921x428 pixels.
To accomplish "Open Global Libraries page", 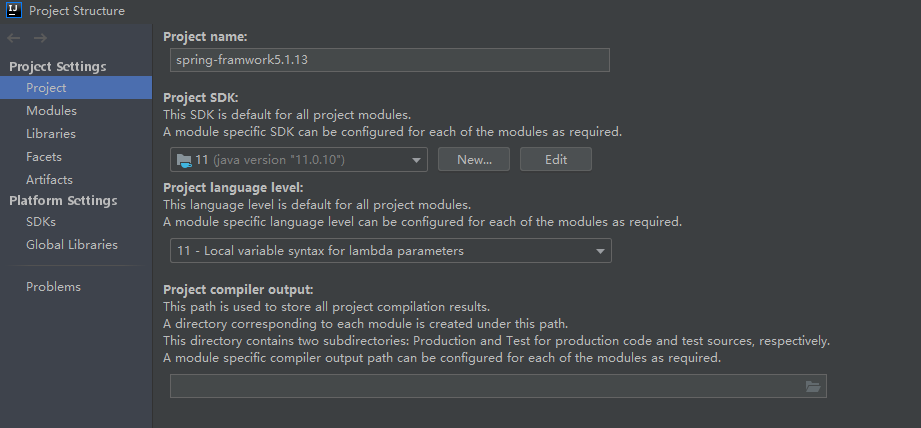I will [72, 245].
